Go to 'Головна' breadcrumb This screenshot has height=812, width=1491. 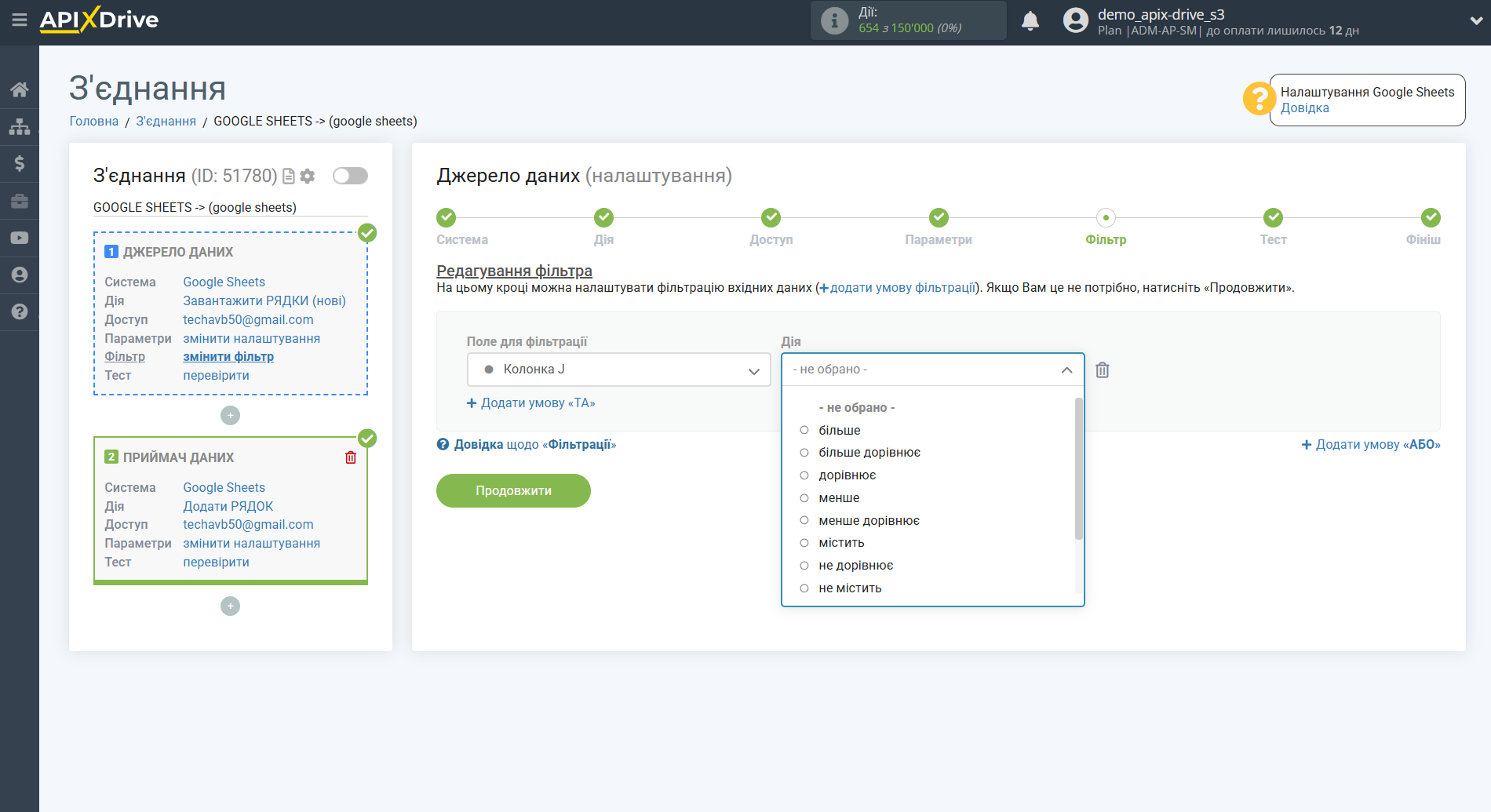click(x=94, y=121)
